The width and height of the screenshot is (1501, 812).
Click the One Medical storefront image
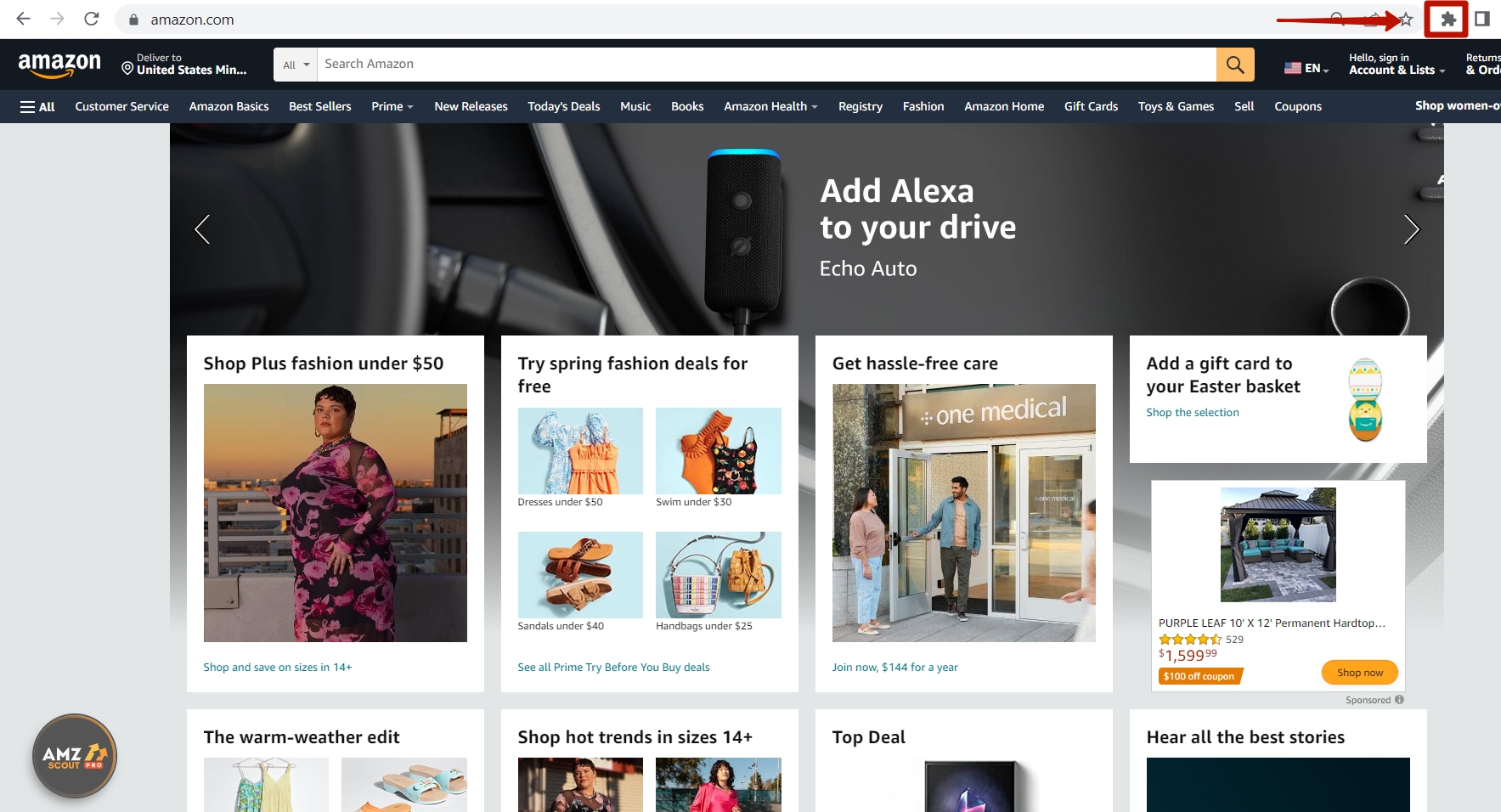click(964, 513)
